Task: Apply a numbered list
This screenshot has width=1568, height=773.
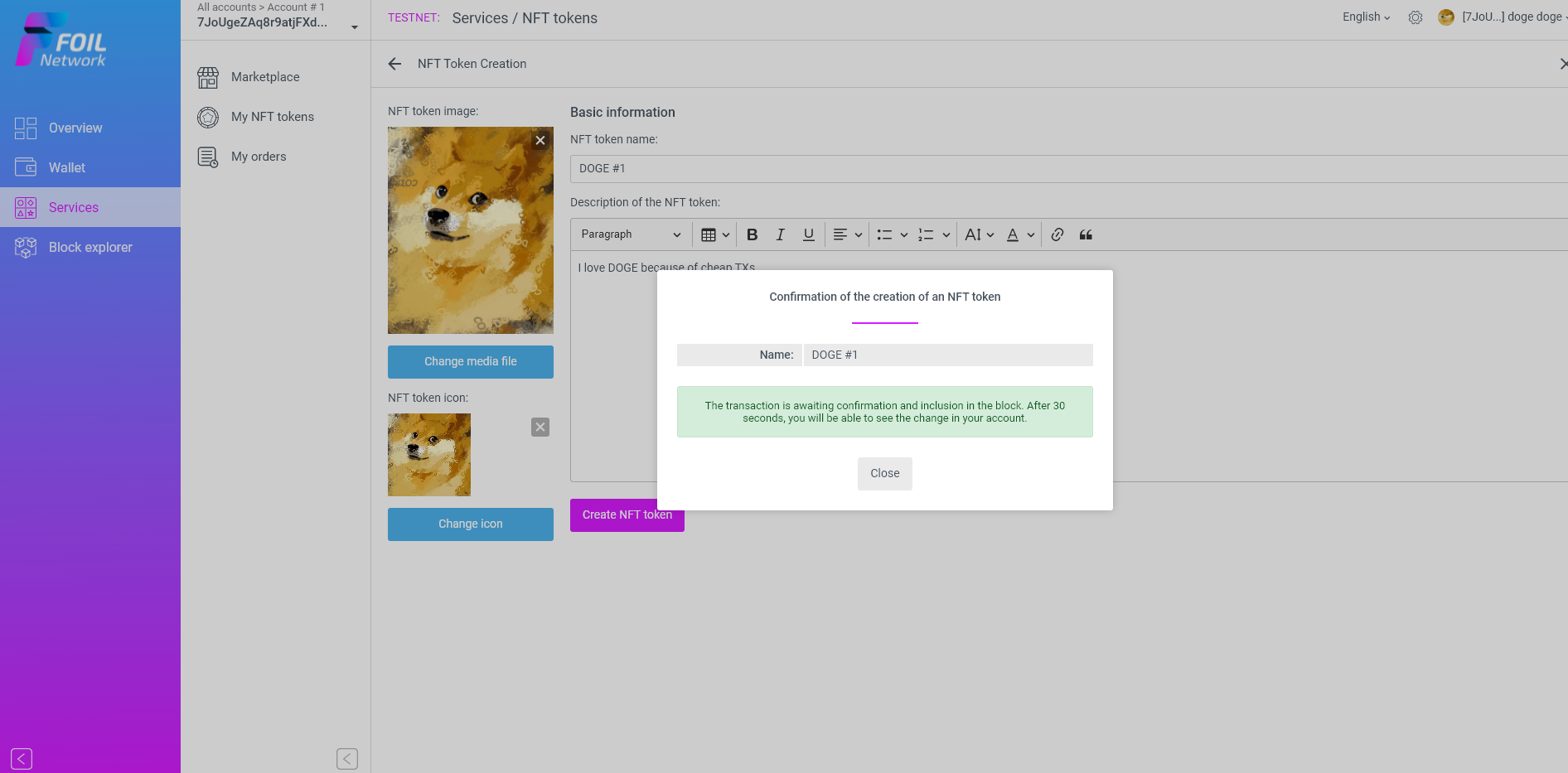Action: click(x=926, y=235)
